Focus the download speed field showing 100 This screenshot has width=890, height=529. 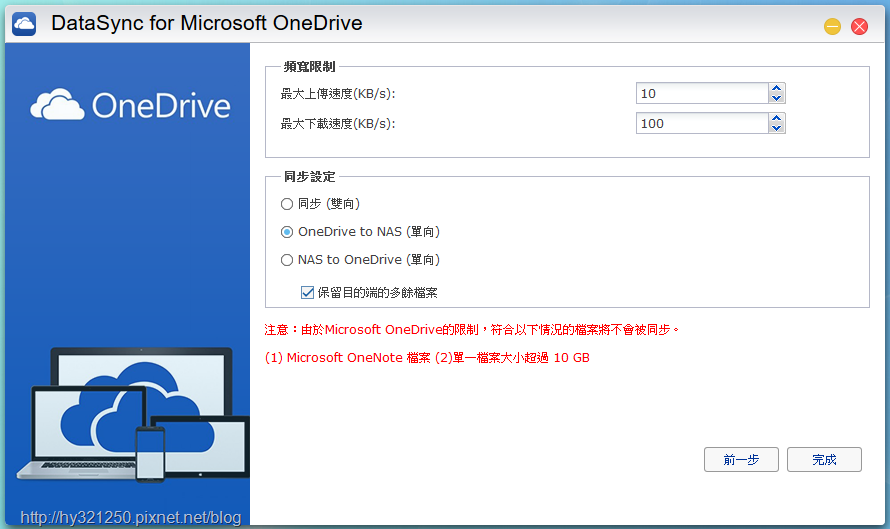tap(702, 123)
